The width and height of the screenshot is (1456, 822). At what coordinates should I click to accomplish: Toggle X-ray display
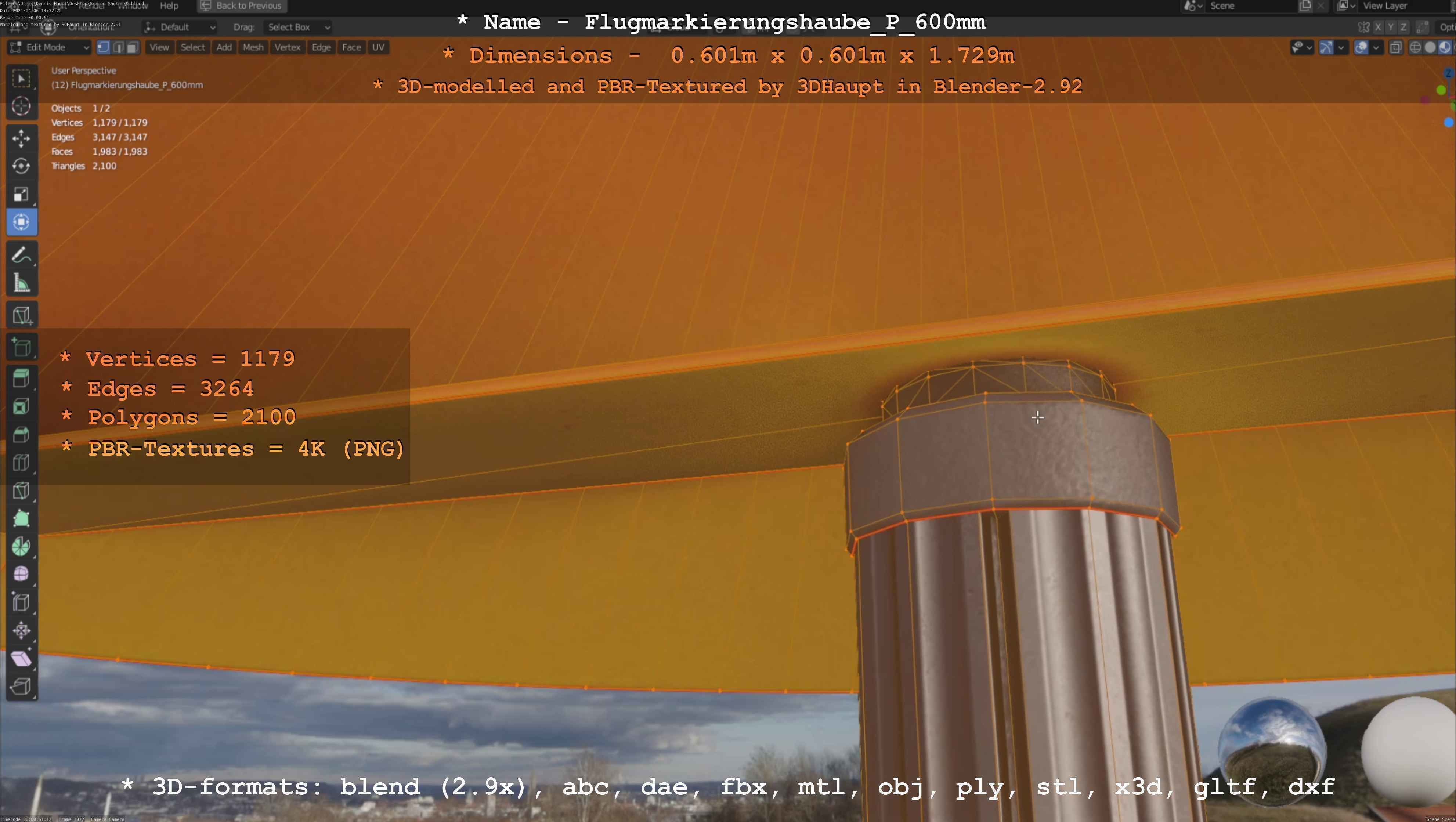pos(1395,47)
